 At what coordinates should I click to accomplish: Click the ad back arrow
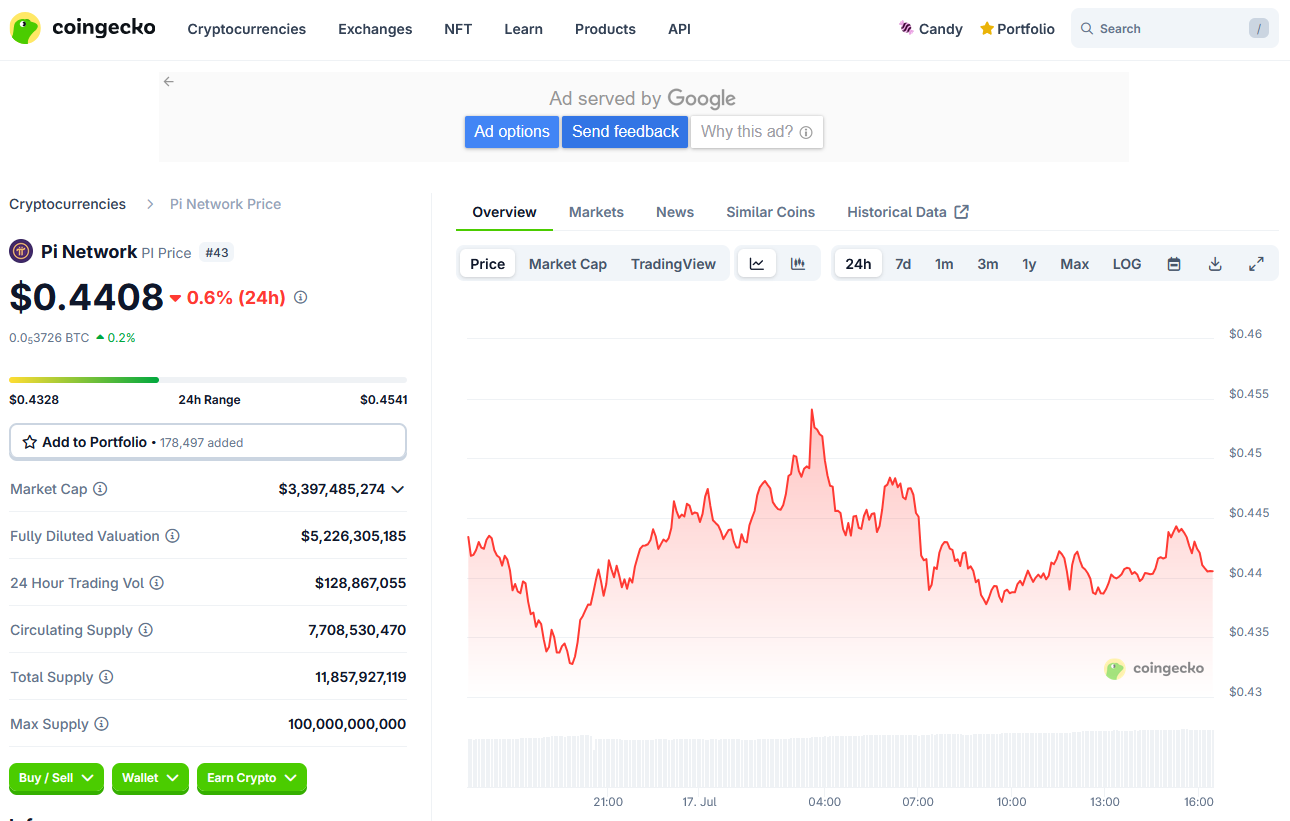coord(169,82)
